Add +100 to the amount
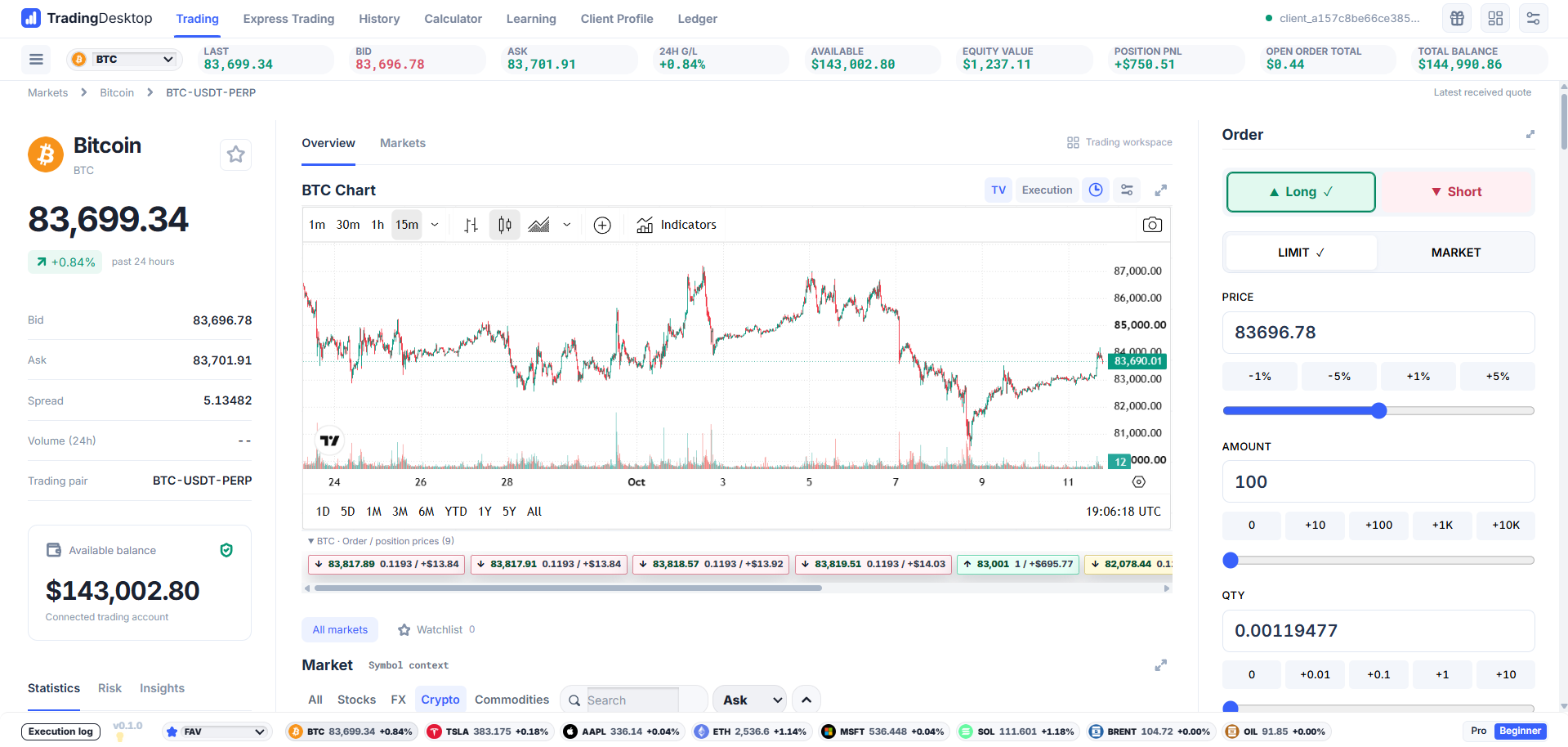1568x747 pixels. (1378, 526)
